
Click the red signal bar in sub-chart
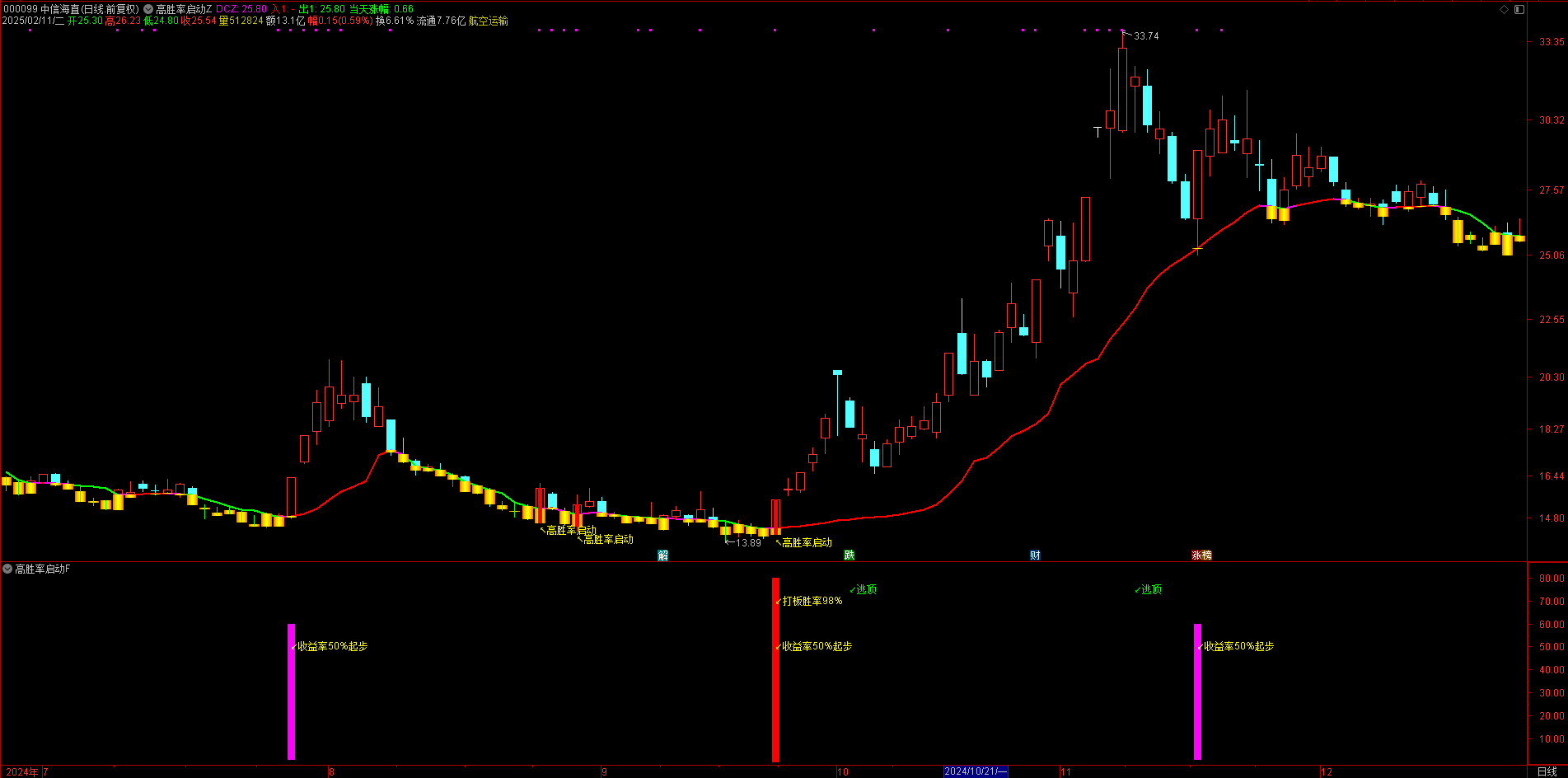click(x=775, y=669)
